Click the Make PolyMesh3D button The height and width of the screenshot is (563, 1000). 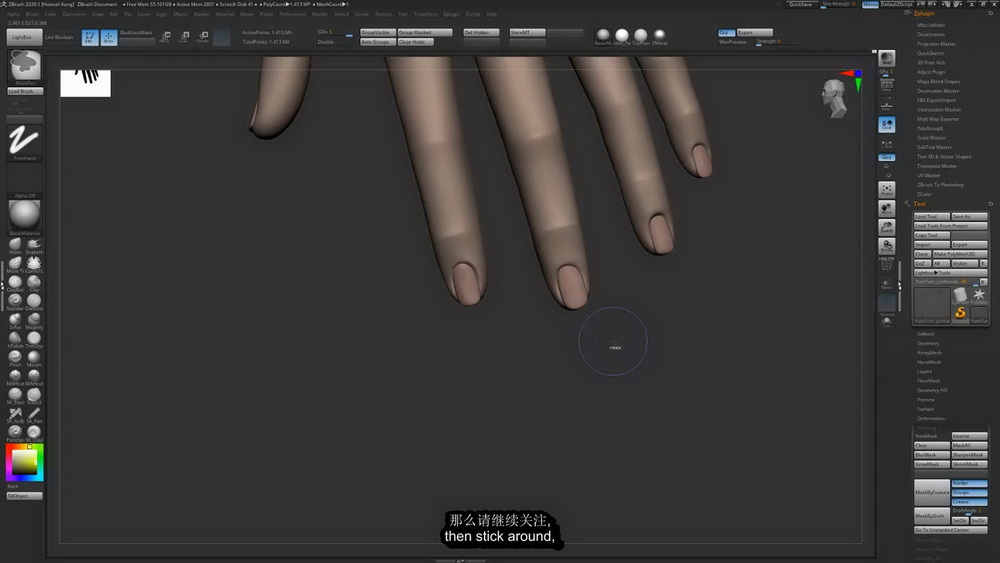pos(960,254)
